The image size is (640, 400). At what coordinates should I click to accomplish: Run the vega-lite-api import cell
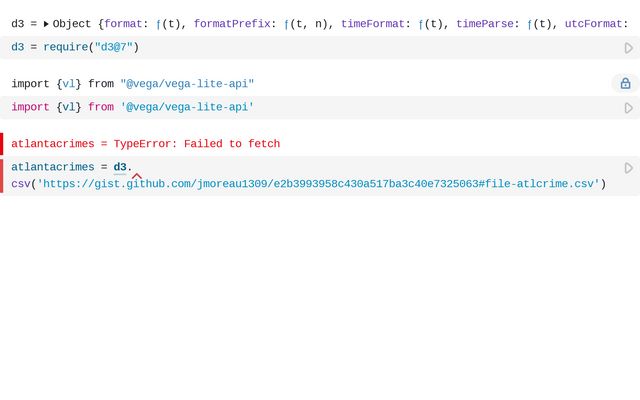coord(628,108)
